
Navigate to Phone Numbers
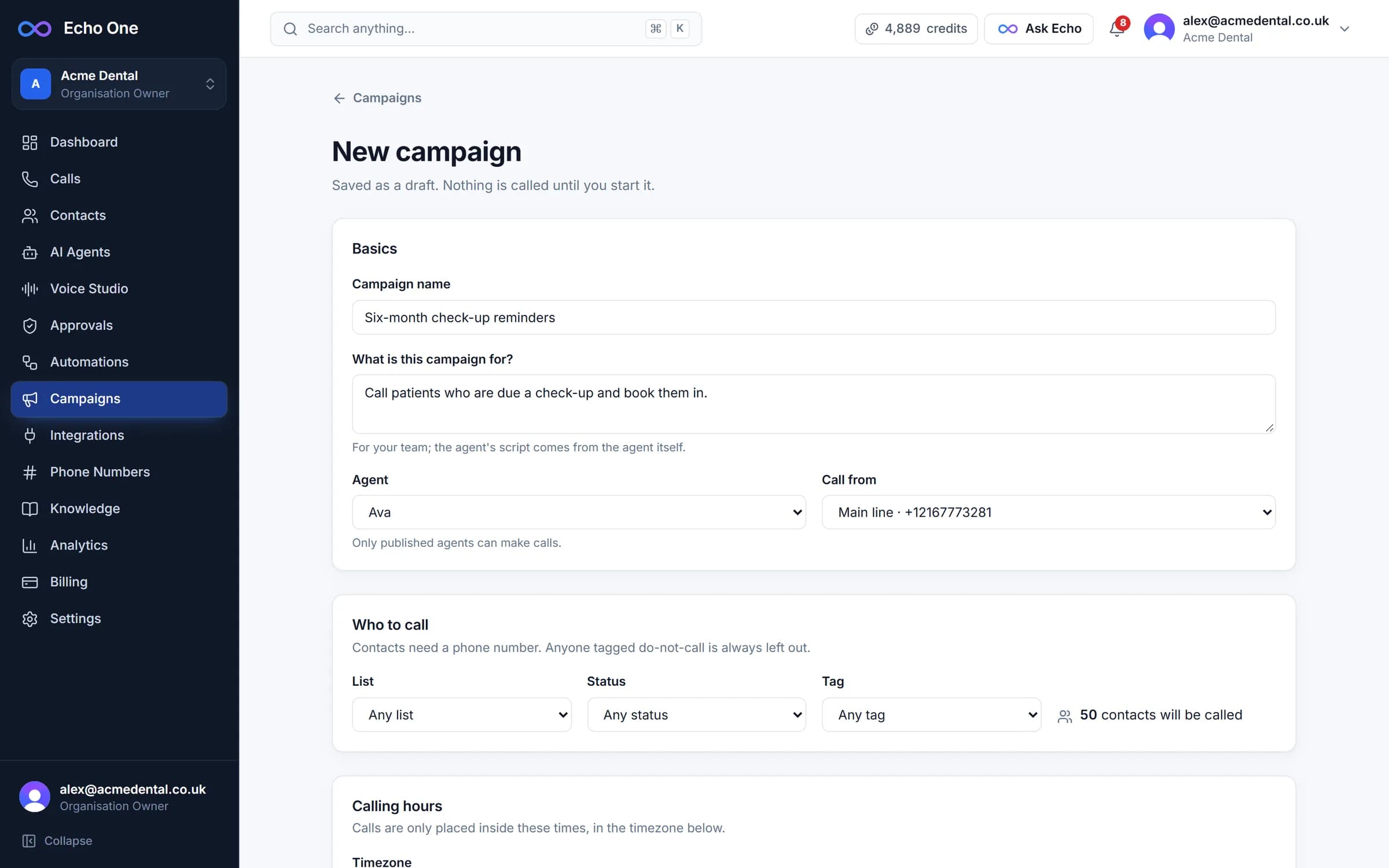[119, 472]
